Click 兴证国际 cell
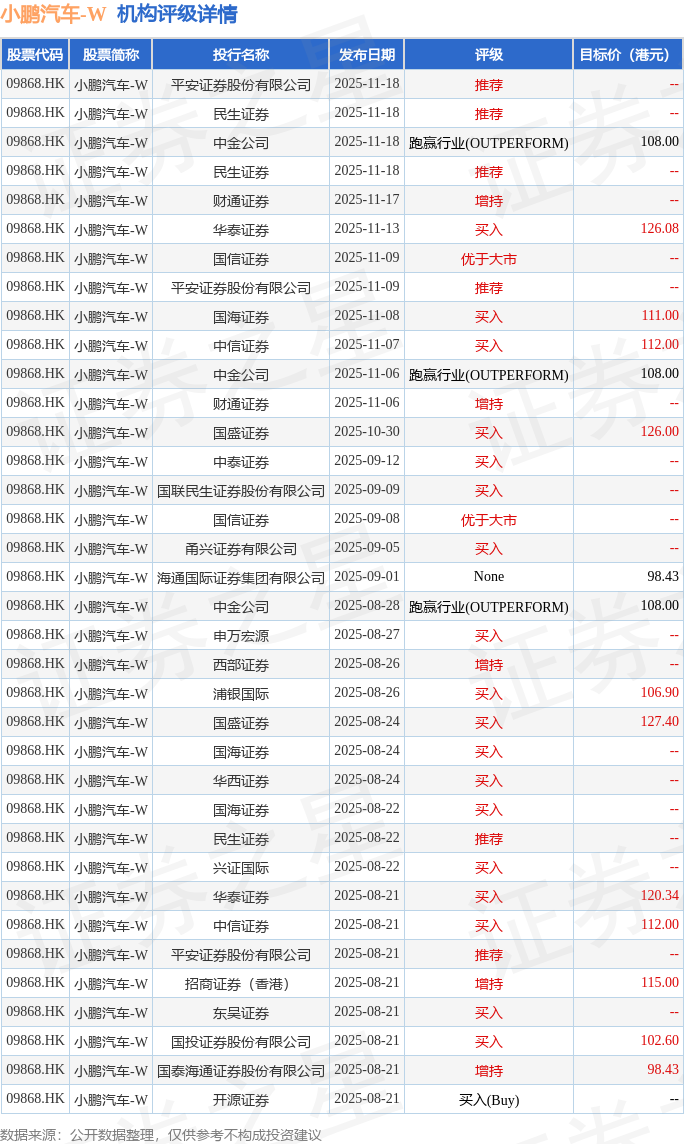 coord(241,867)
